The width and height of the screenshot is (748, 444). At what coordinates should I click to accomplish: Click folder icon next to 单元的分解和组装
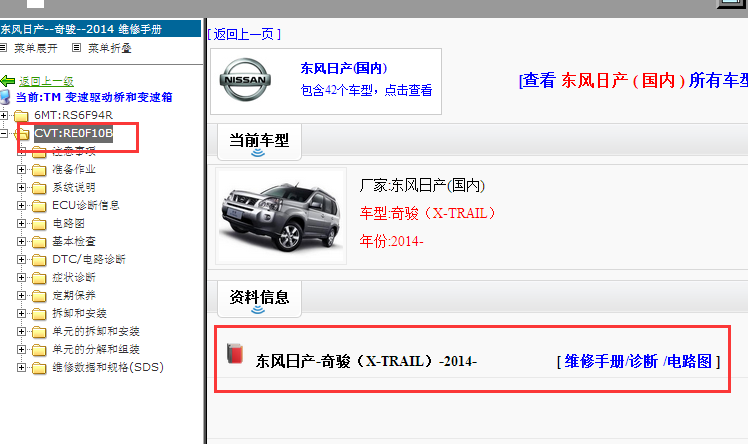tap(39, 350)
